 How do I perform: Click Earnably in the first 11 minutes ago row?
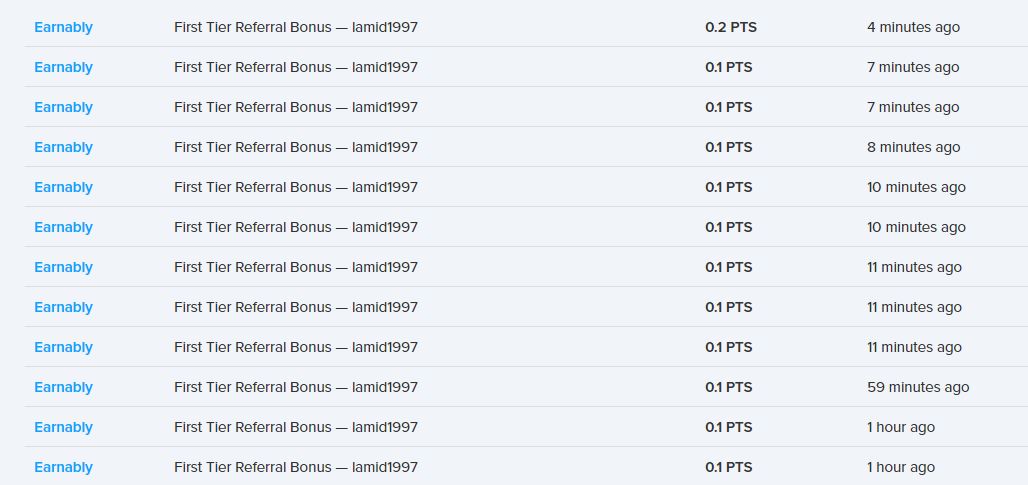[63, 267]
